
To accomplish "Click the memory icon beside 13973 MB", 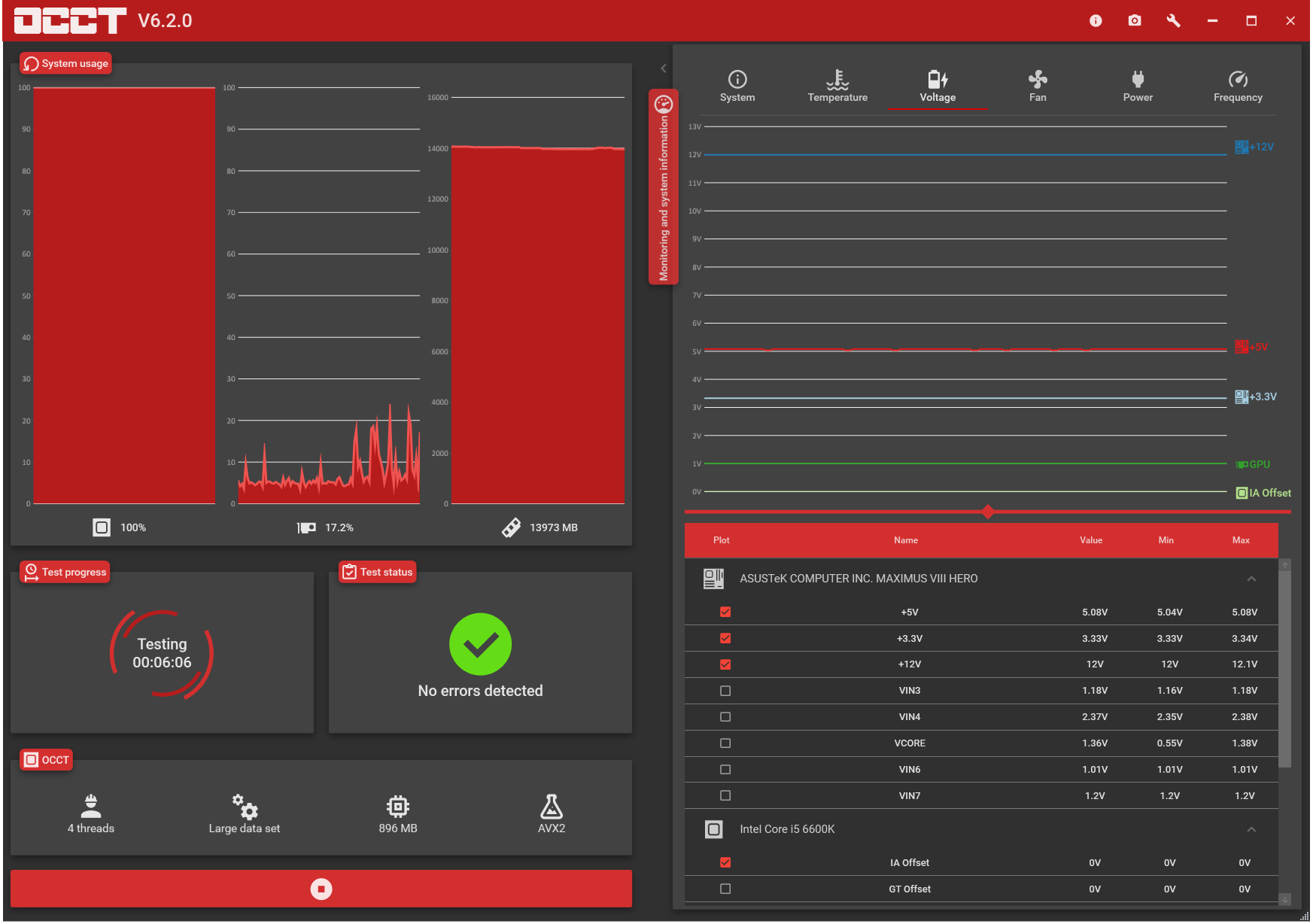I will pos(511,527).
